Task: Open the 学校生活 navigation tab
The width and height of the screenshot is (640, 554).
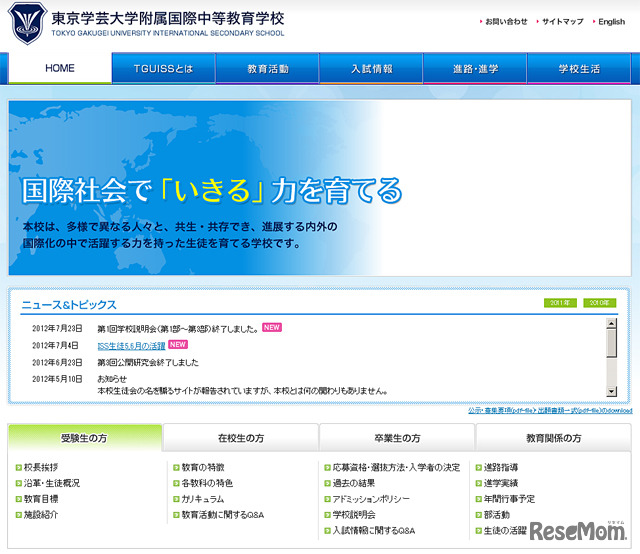Action: (579, 69)
